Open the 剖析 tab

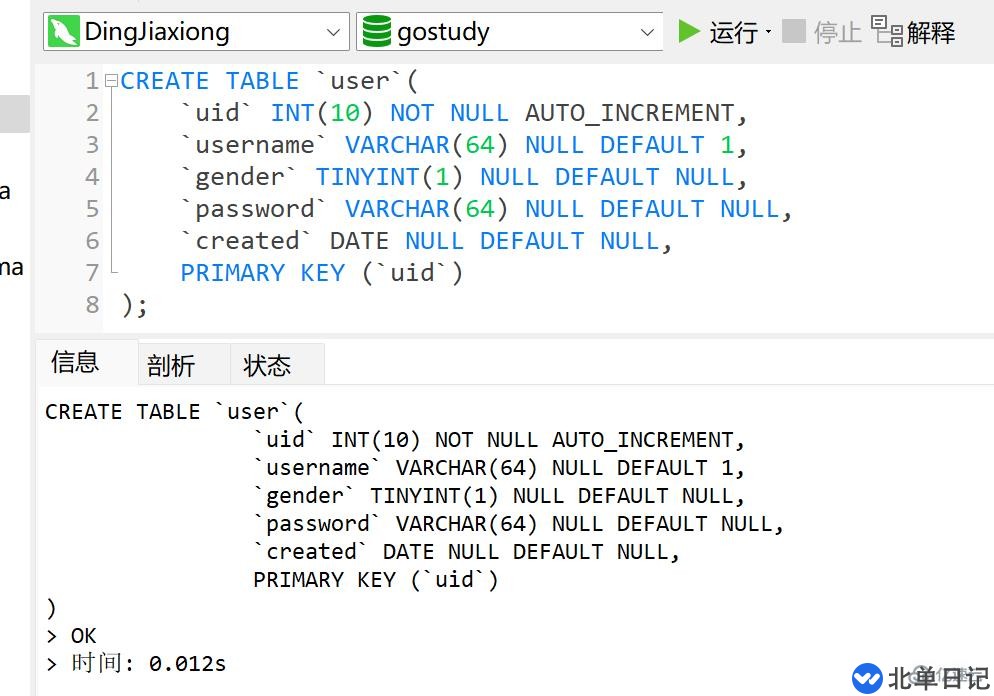(x=171, y=365)
